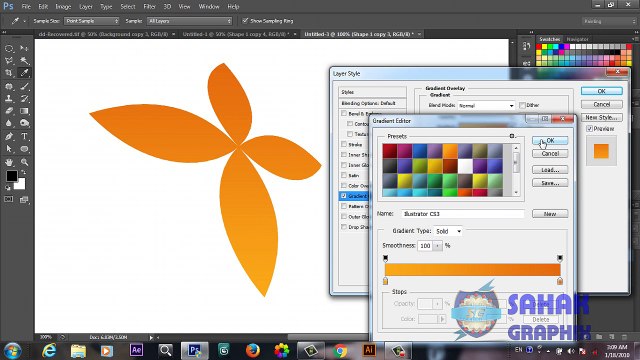
Task: Open Eyedropper tool preset picker arrow
Action: point(24,21)
